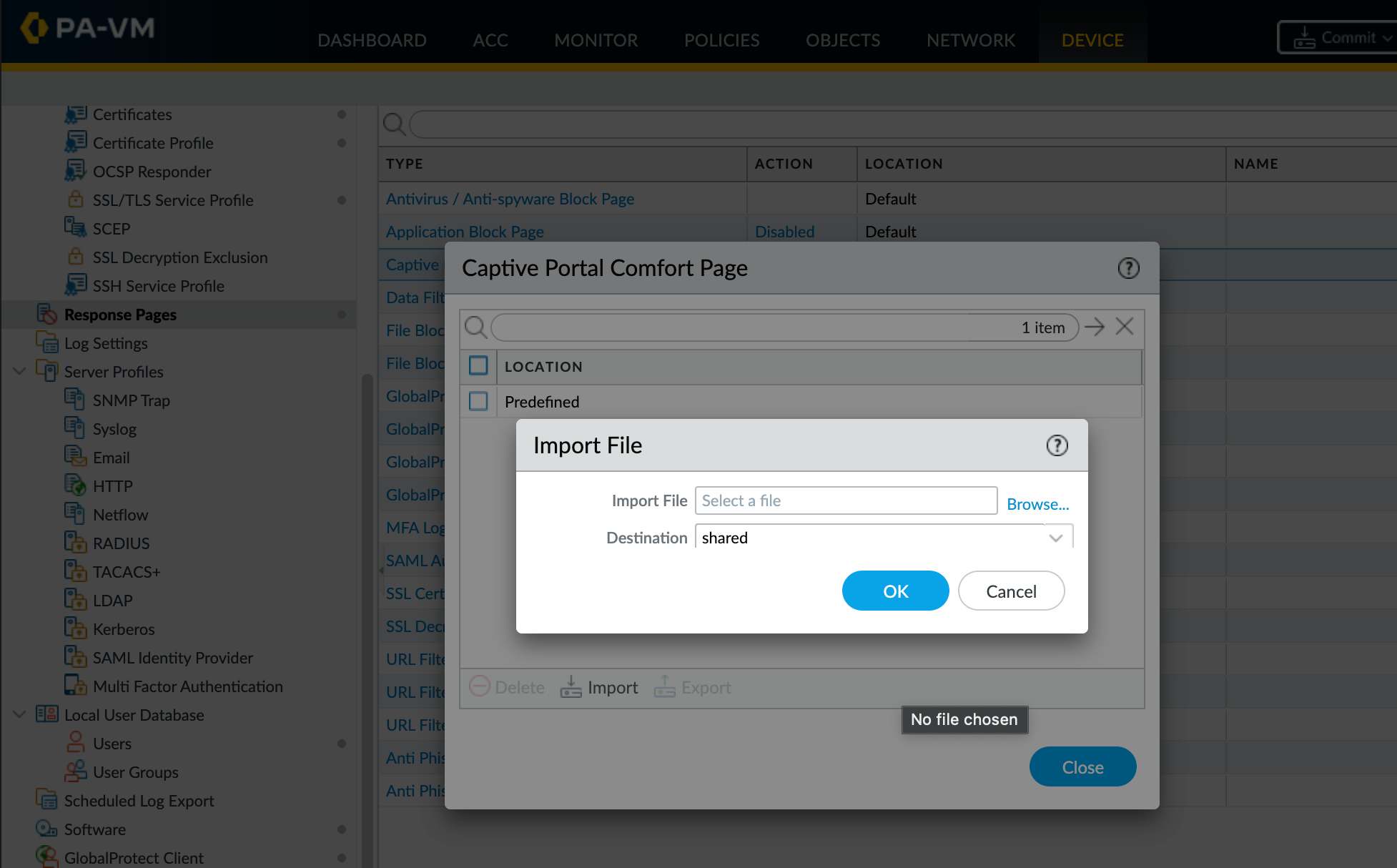Click the Commit icon button

tap(1304, 38)
